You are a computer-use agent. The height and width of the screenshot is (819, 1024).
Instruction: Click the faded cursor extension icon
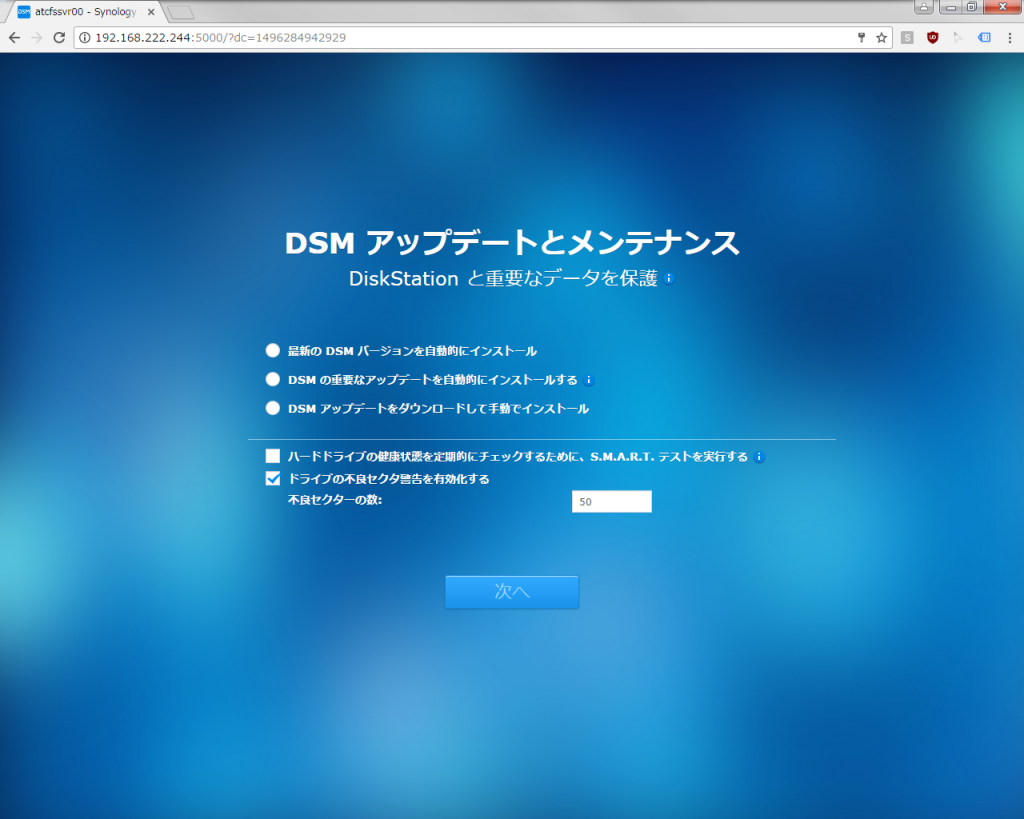pyautogui.click(x=958, y=38)
